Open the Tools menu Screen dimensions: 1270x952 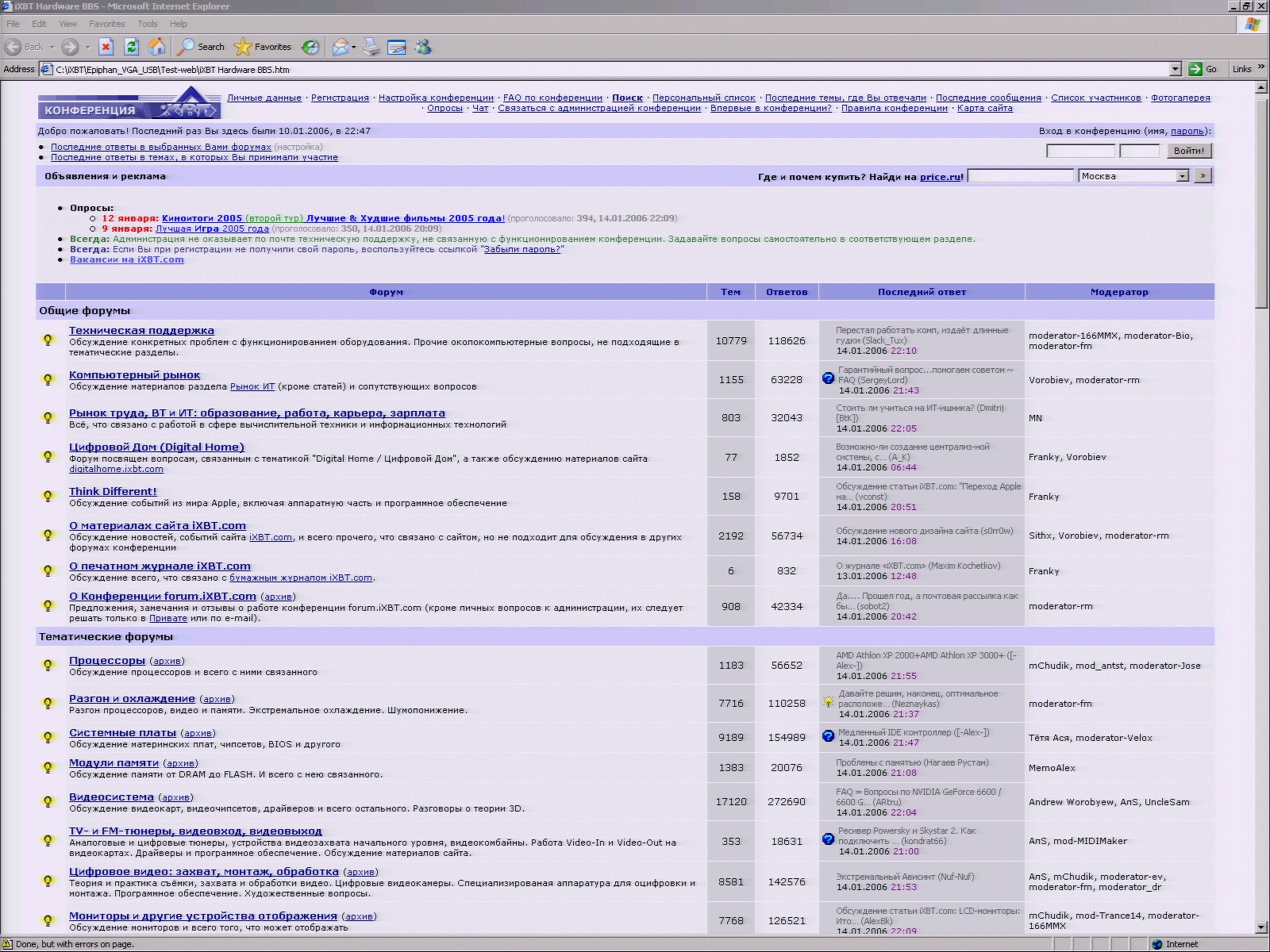pyautogui.click(x=148, y=24)
